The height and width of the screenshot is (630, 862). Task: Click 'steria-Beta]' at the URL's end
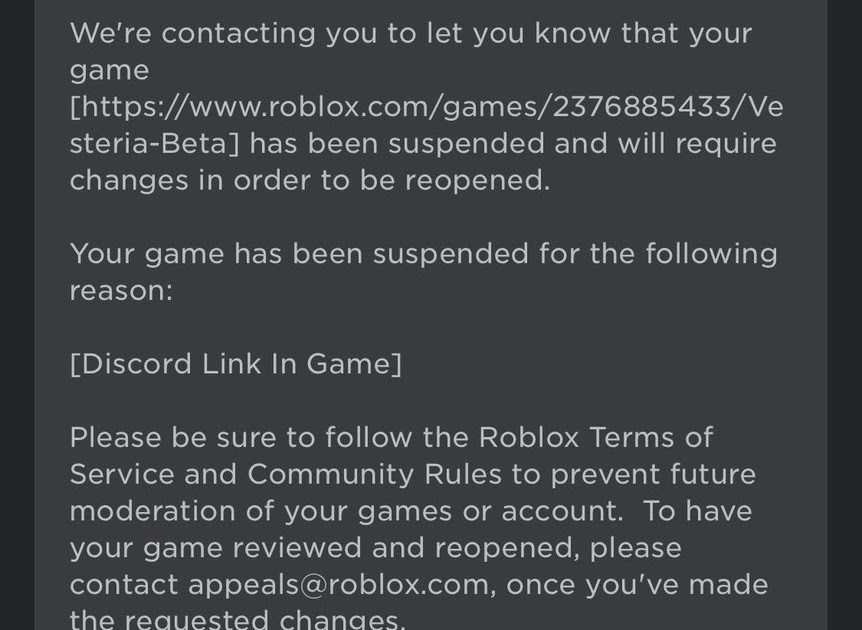[x=155, y=143]
